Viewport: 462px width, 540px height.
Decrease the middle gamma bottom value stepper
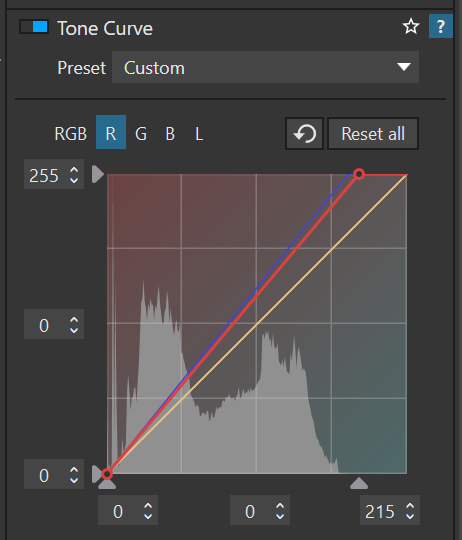tap(280, 515)
